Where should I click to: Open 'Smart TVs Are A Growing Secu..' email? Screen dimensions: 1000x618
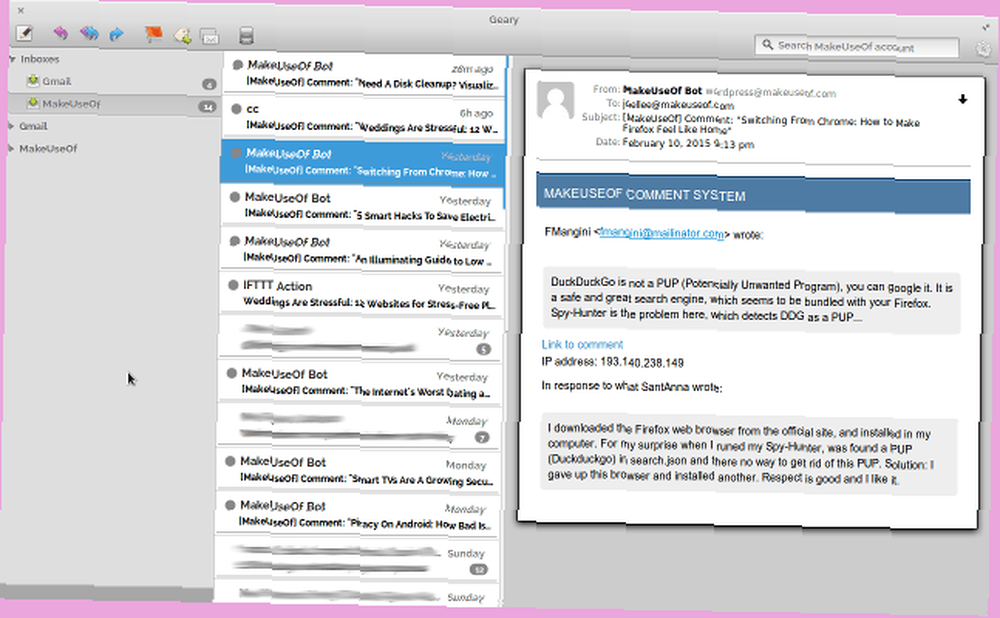358,470
